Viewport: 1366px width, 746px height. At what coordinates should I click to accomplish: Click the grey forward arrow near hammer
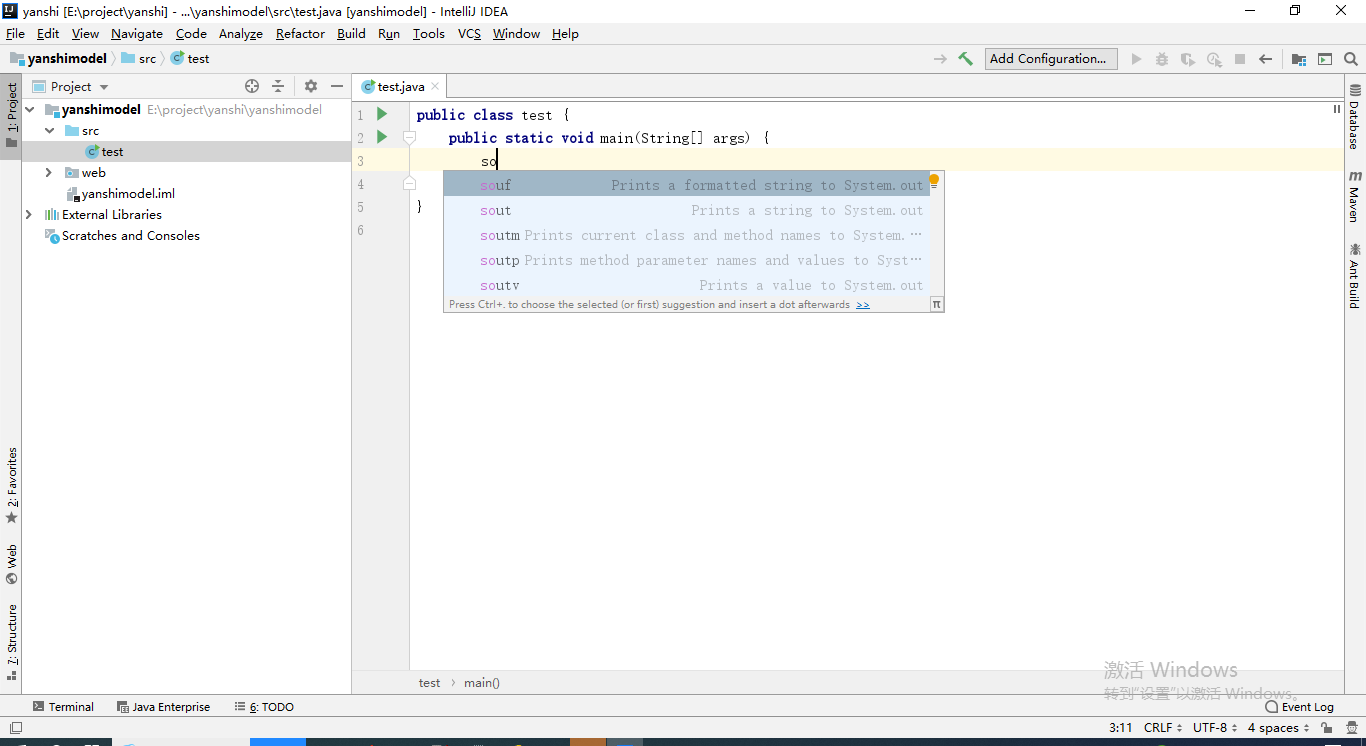(940, 59)
